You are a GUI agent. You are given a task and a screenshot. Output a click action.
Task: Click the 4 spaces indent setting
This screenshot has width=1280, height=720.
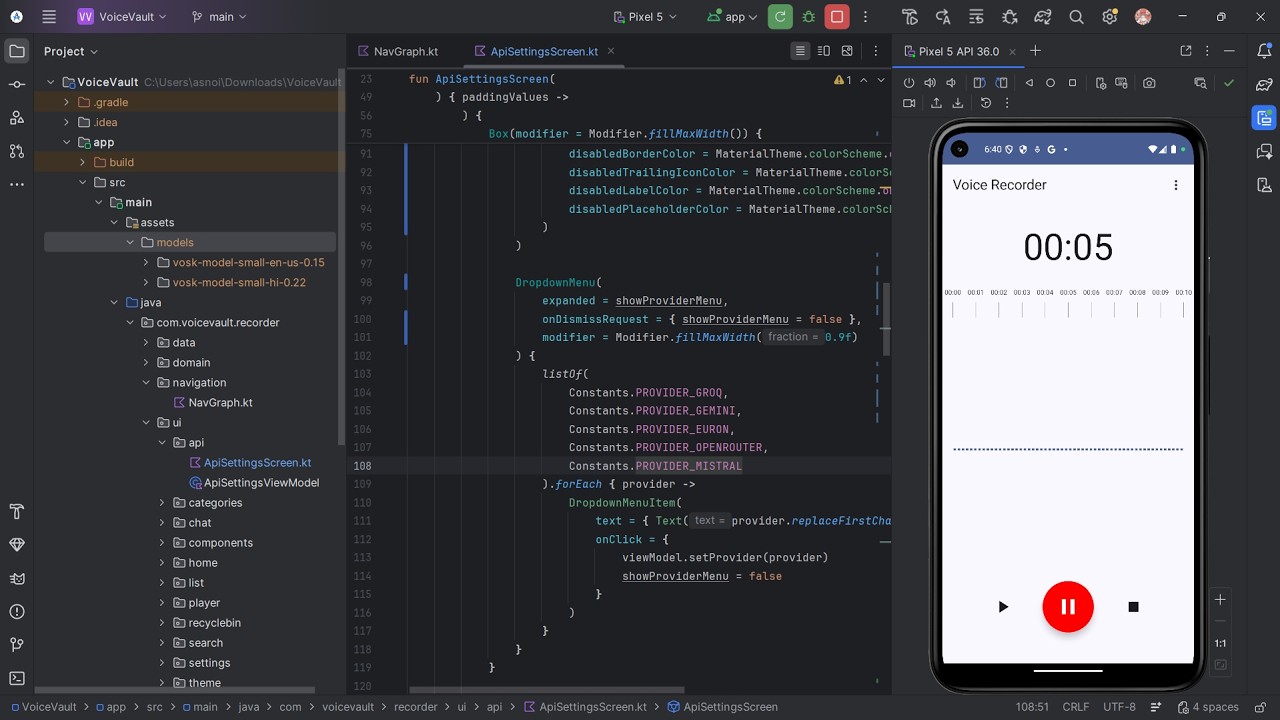pyautogui.click(x=1207, y=707)
